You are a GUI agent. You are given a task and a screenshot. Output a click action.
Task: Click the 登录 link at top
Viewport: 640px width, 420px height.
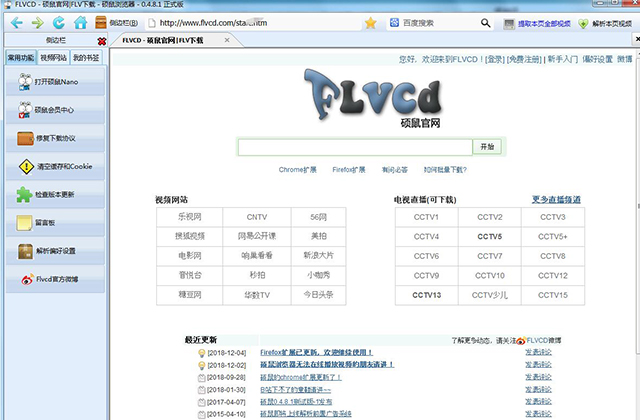495,60
